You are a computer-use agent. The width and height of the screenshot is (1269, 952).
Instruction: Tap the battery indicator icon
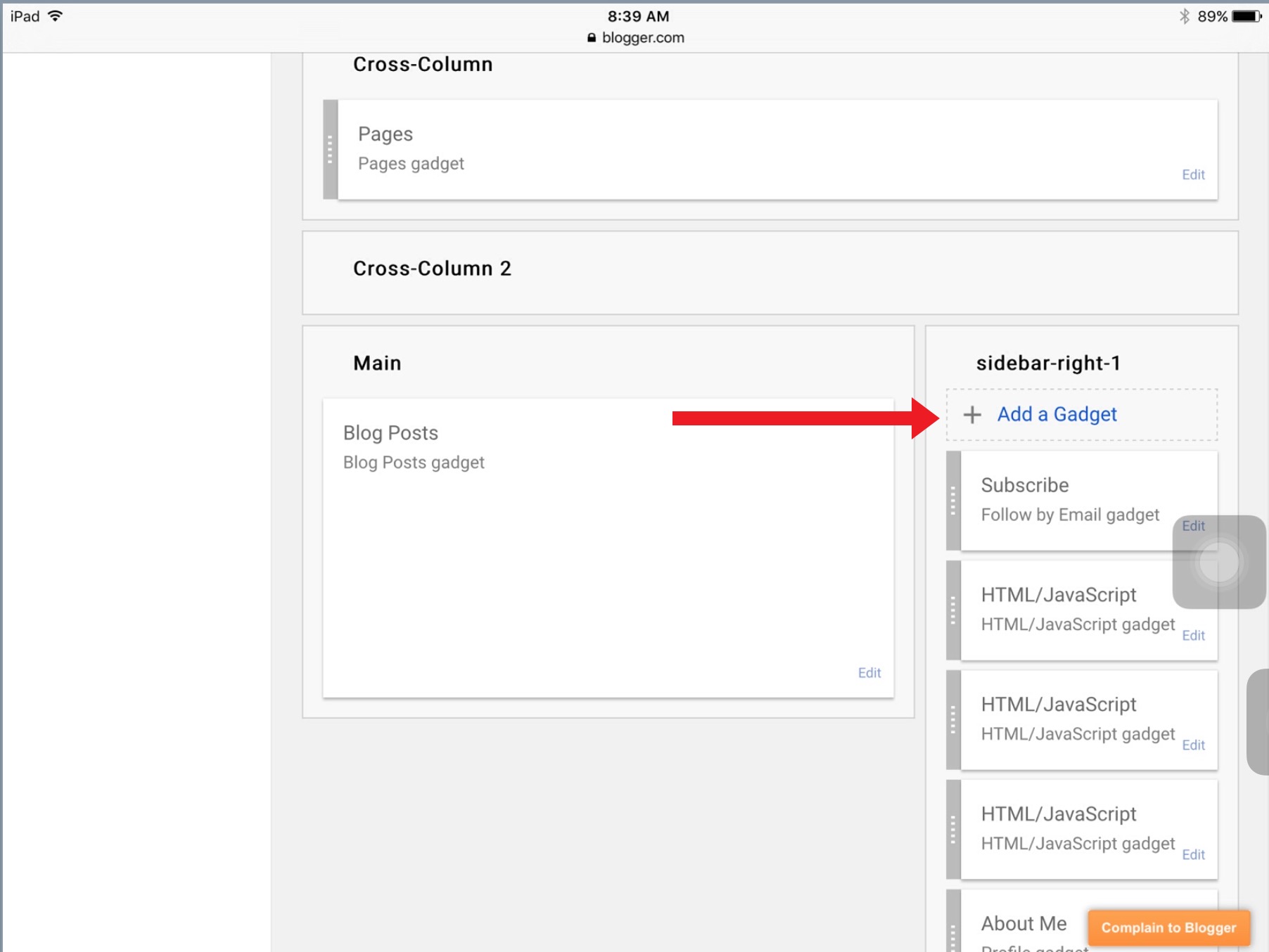tap(1246, 16)
